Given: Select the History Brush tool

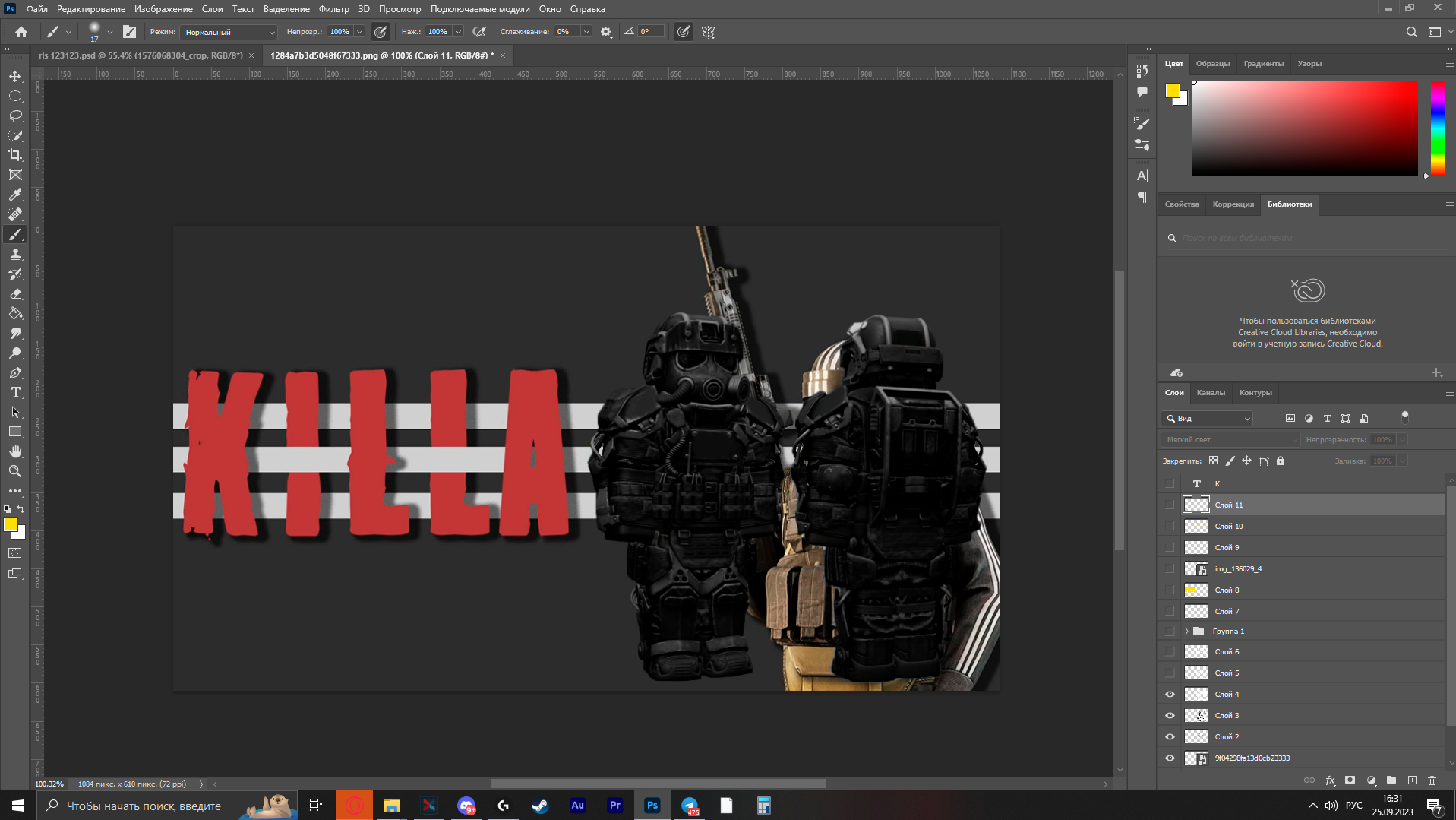Looking at the screenshot, I should coord(15,274).
